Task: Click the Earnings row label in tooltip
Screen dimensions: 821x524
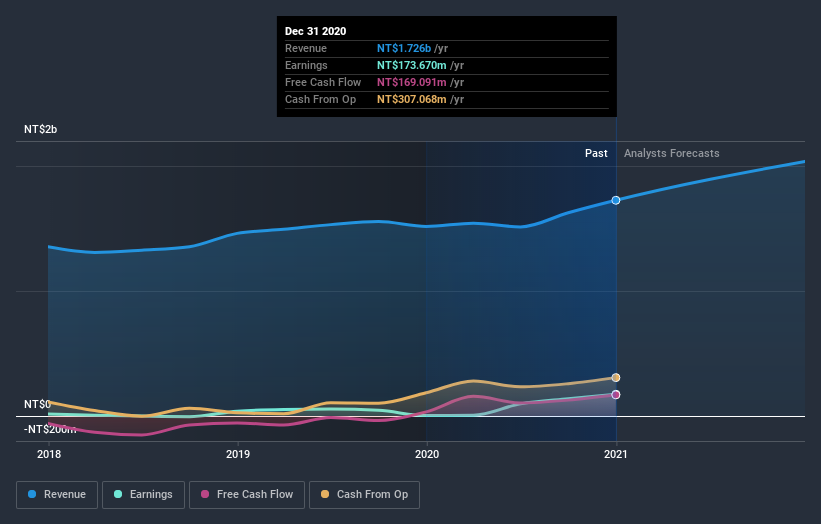Action: click(306, 65)
